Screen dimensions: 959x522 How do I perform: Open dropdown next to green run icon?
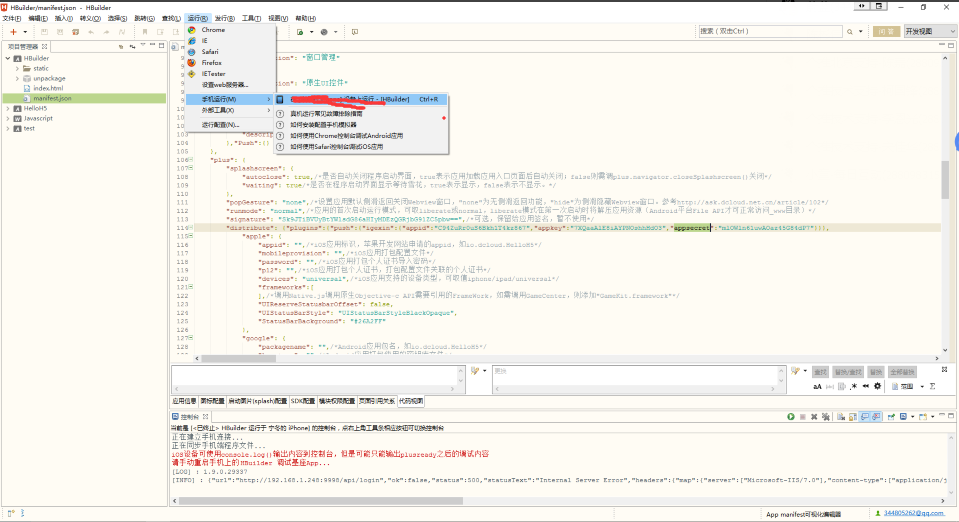(311, 32)
